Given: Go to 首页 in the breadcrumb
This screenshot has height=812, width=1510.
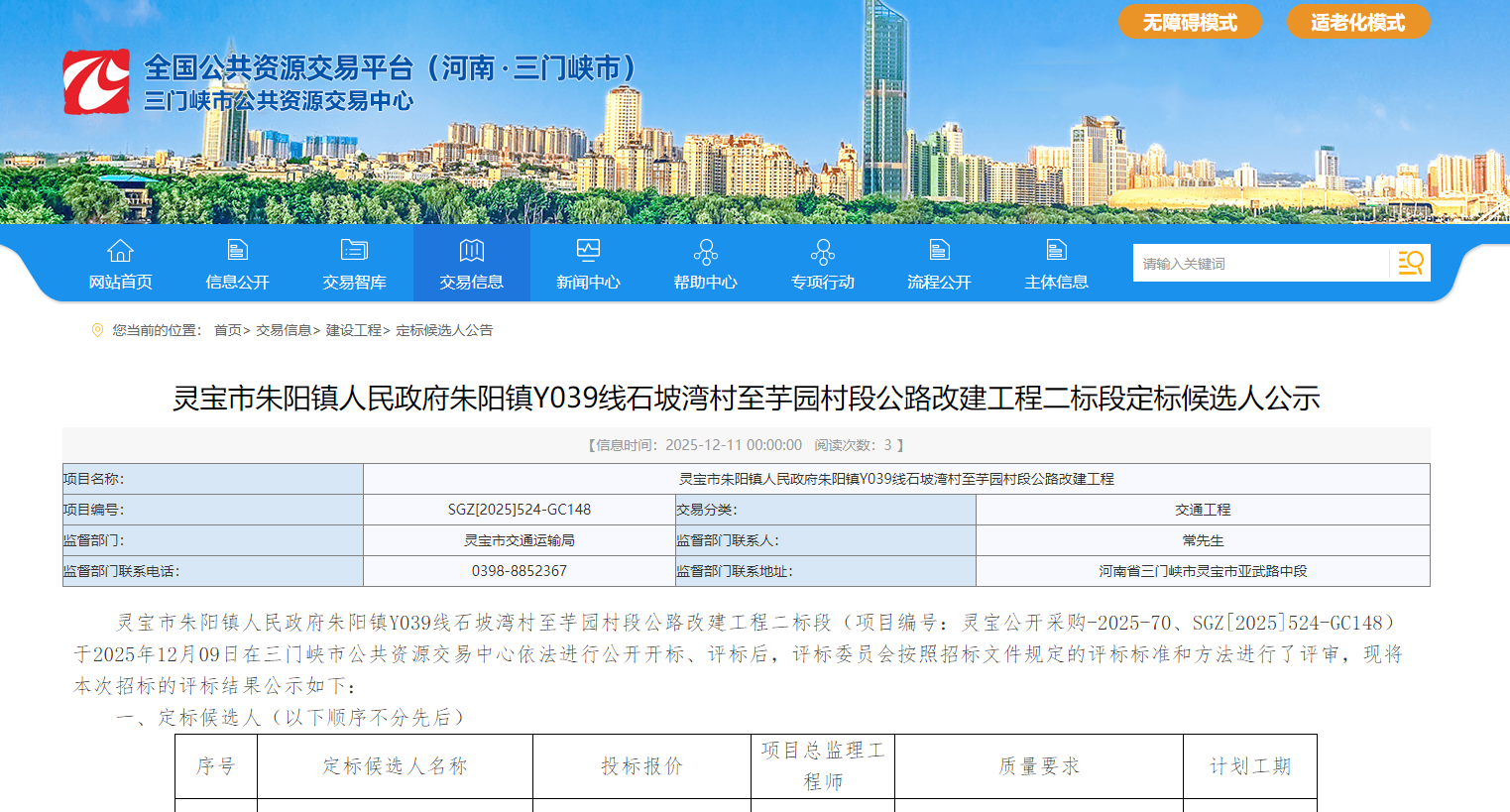Looking at the screenshot, I should point(228,330).
